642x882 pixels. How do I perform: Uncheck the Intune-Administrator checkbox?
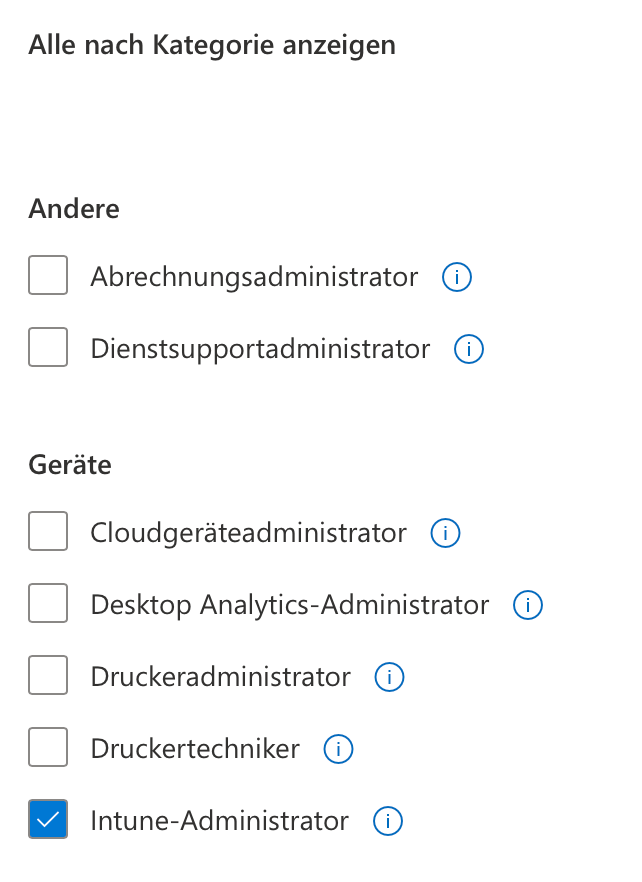[x=48, y=819]
